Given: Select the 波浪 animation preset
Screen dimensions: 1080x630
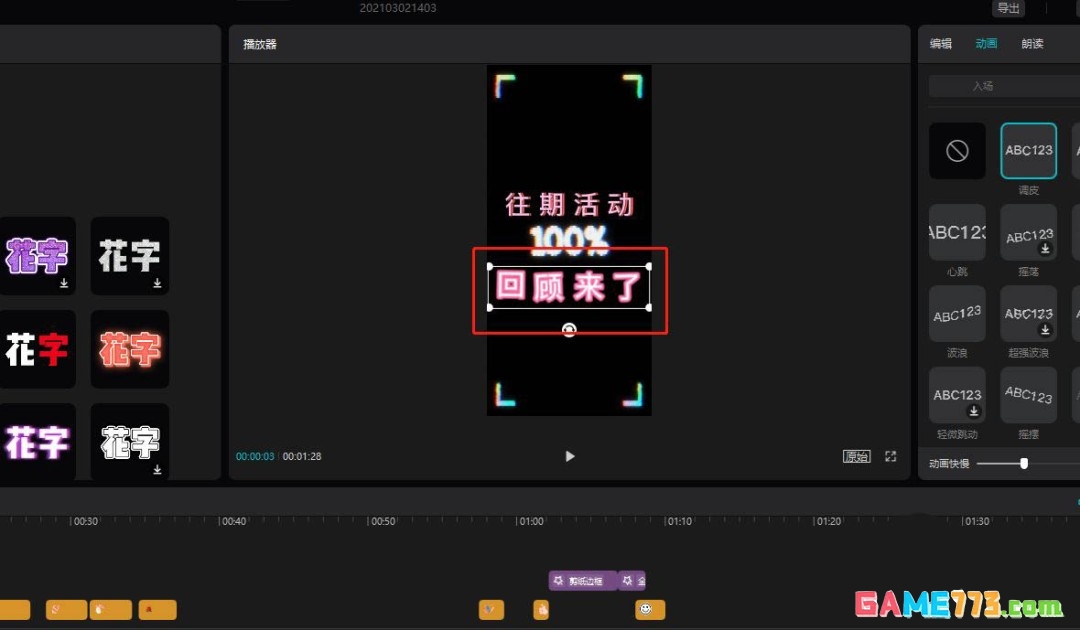Looking at the screenshot, I should tap(957, 313).
